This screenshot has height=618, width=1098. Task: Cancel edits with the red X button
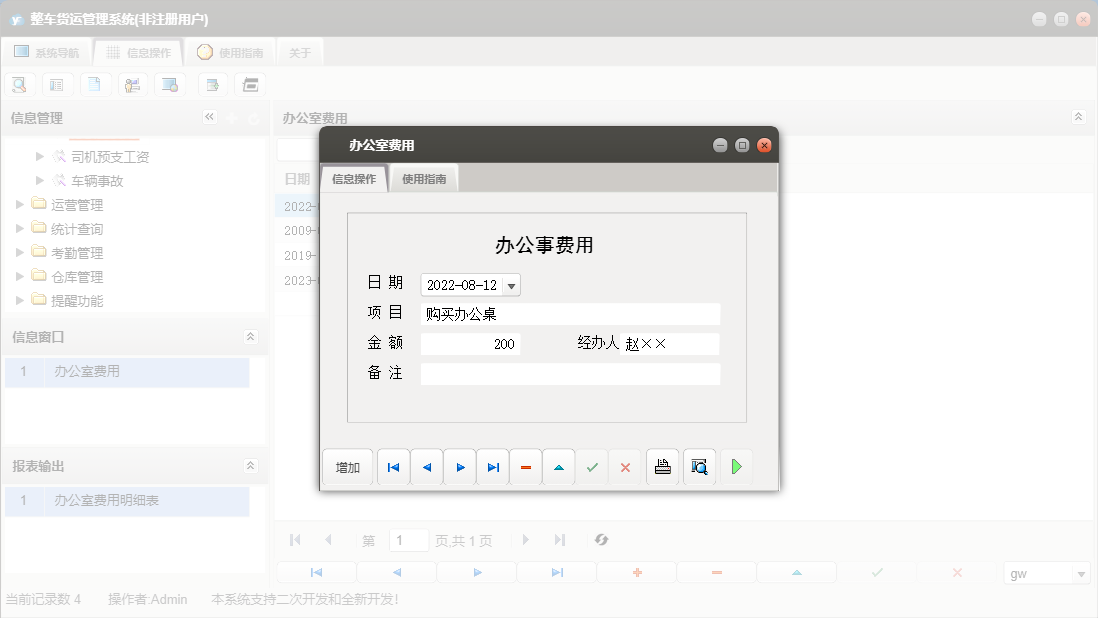(625, 466)
